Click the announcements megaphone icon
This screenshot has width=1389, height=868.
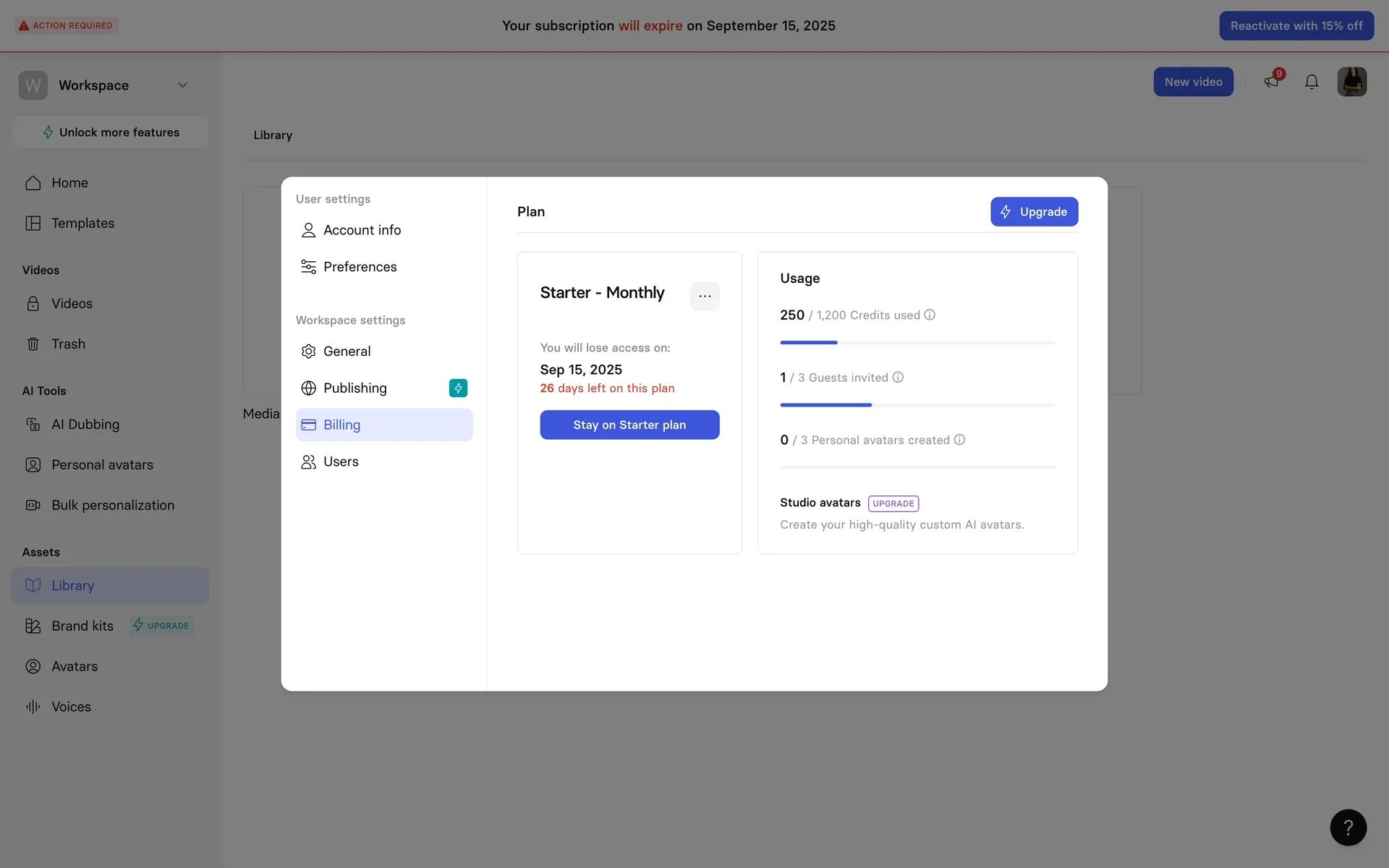tap(1272, 82)
